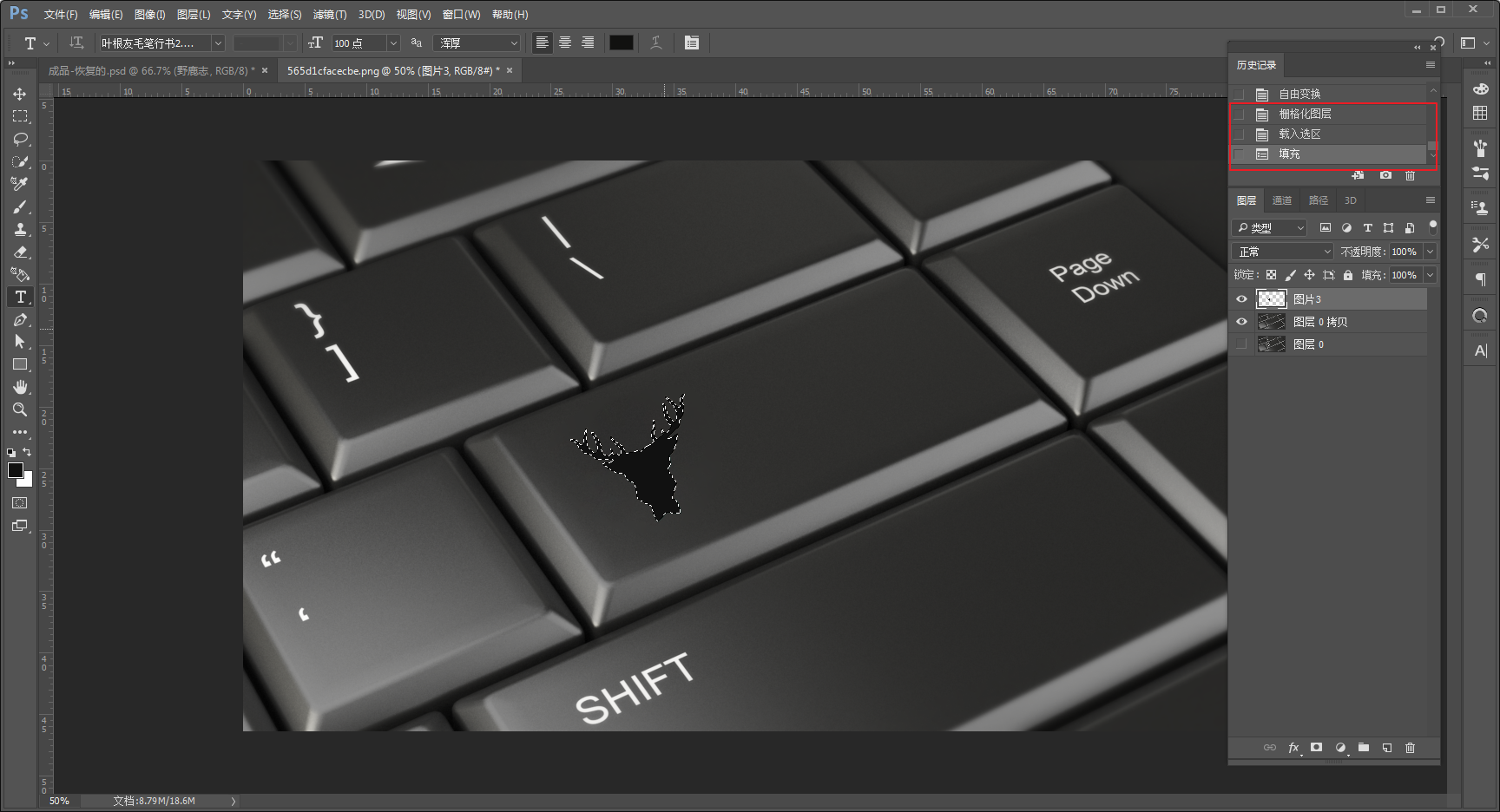Toggle lock image pixels
Screen dimensions: 1500x812
1290,275
